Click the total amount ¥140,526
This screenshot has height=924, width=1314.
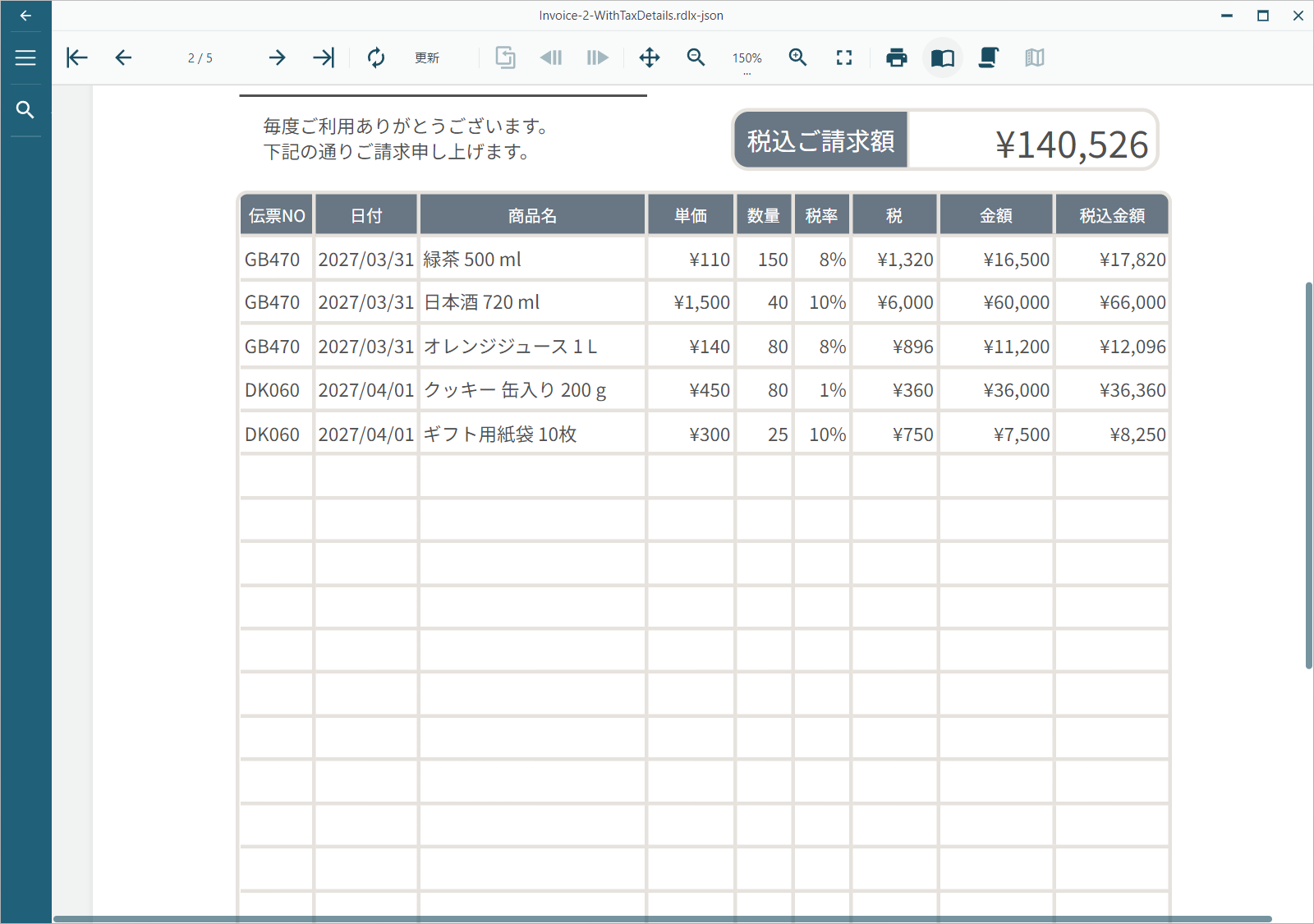click(x=1072, y=145)
